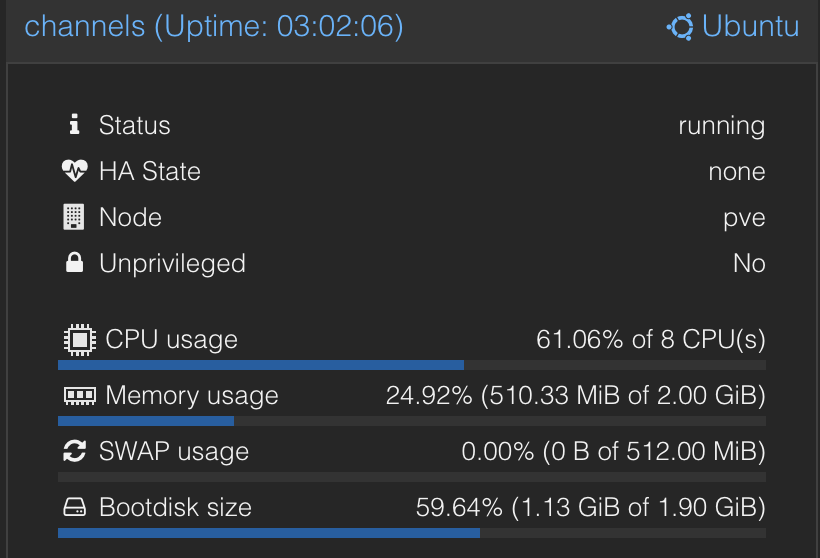Screen dimensions: 820x558
Task: Click the Node building icon
Action: pyautogui.click(x=74, y=217)
